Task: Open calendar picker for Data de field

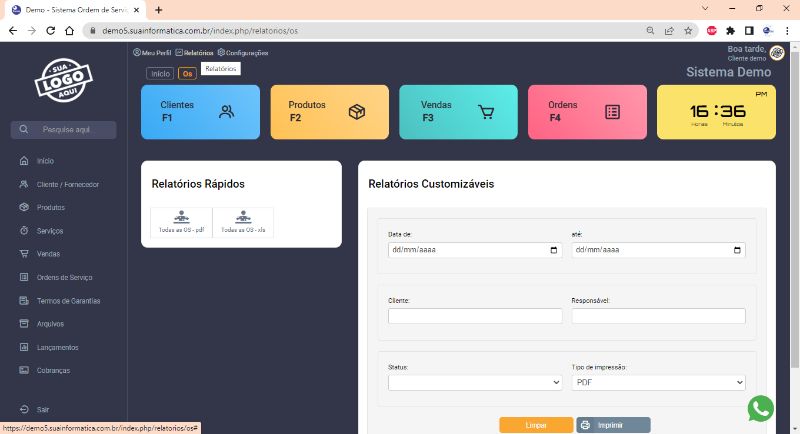Action: tap(555, 250)
